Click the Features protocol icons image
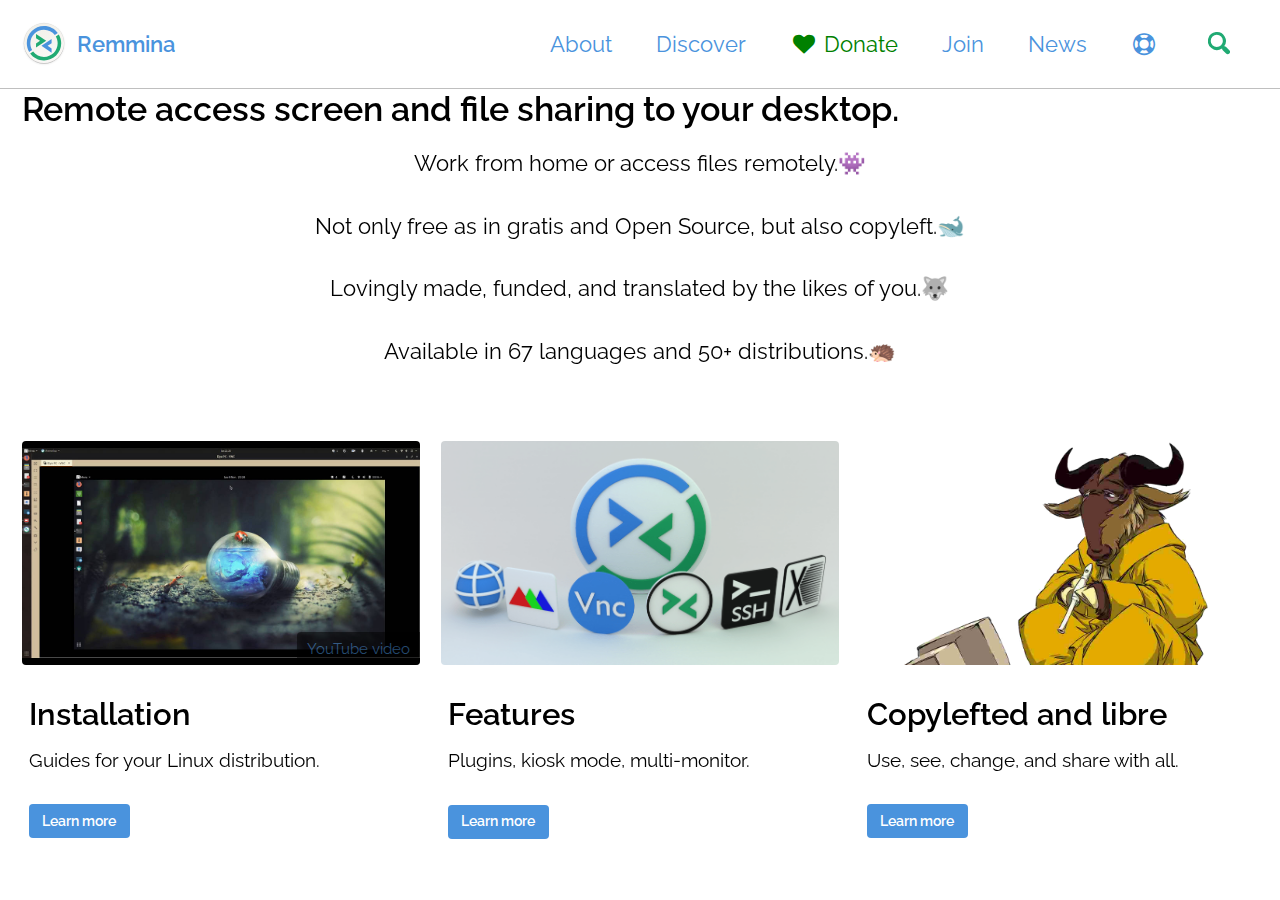 640,553
